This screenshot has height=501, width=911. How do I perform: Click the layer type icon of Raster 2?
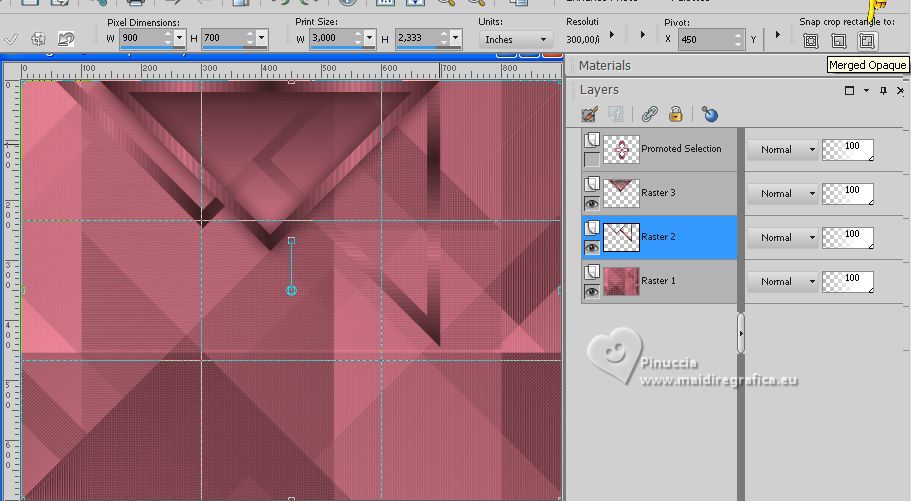591,228
